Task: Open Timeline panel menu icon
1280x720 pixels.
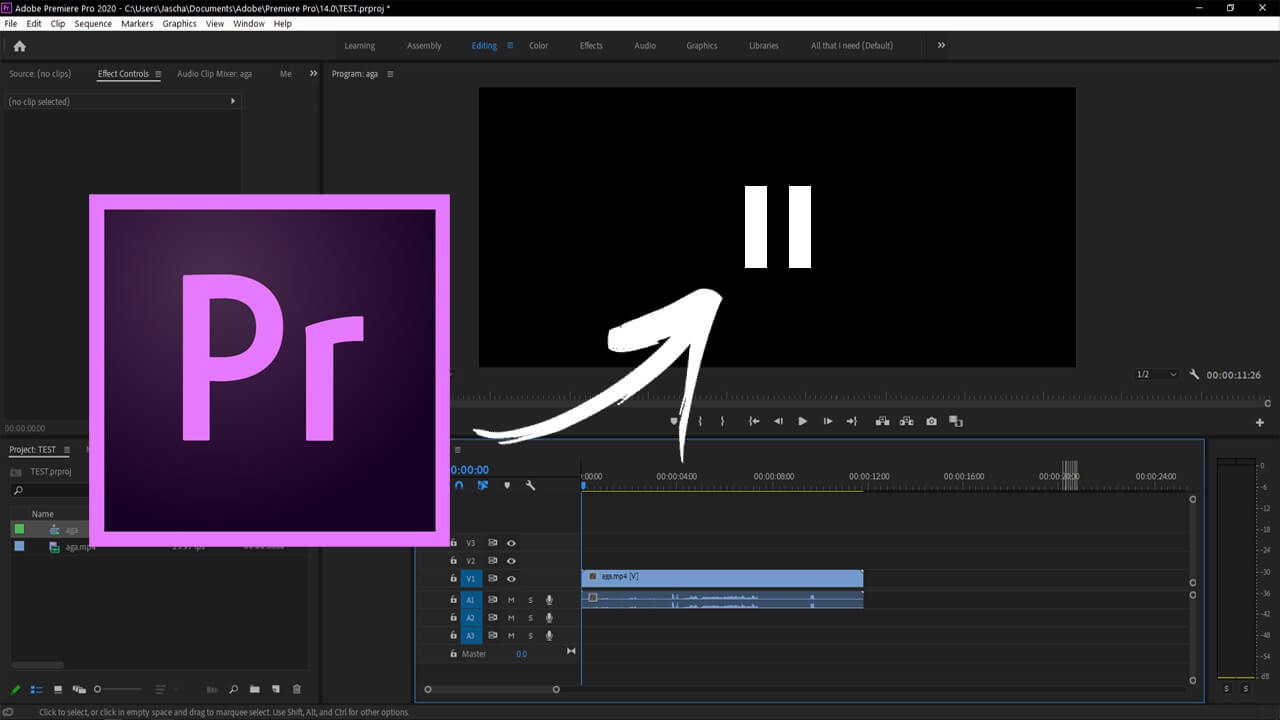Action: pyautogui.click(x=458, y=450)
